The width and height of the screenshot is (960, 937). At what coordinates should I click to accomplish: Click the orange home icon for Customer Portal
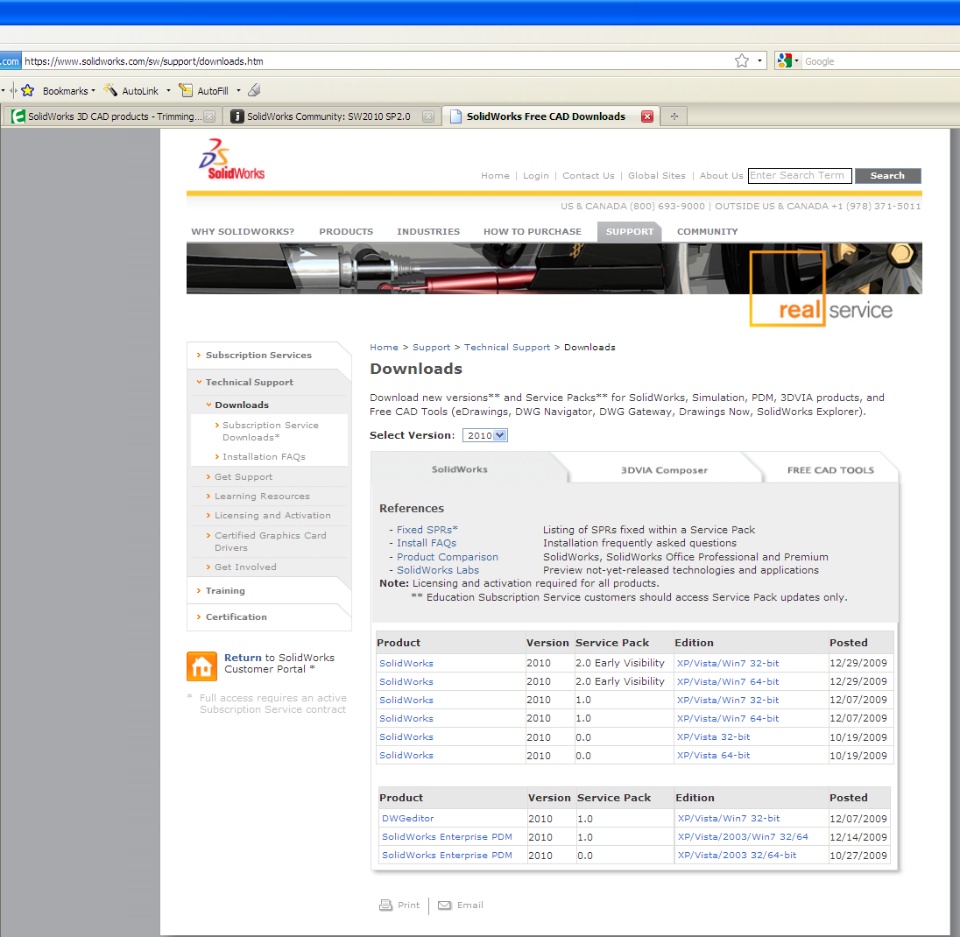click(201, 666)
